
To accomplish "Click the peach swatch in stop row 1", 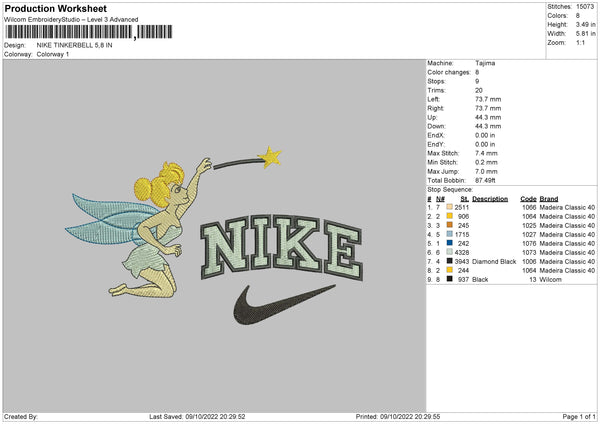I will 450,207.
